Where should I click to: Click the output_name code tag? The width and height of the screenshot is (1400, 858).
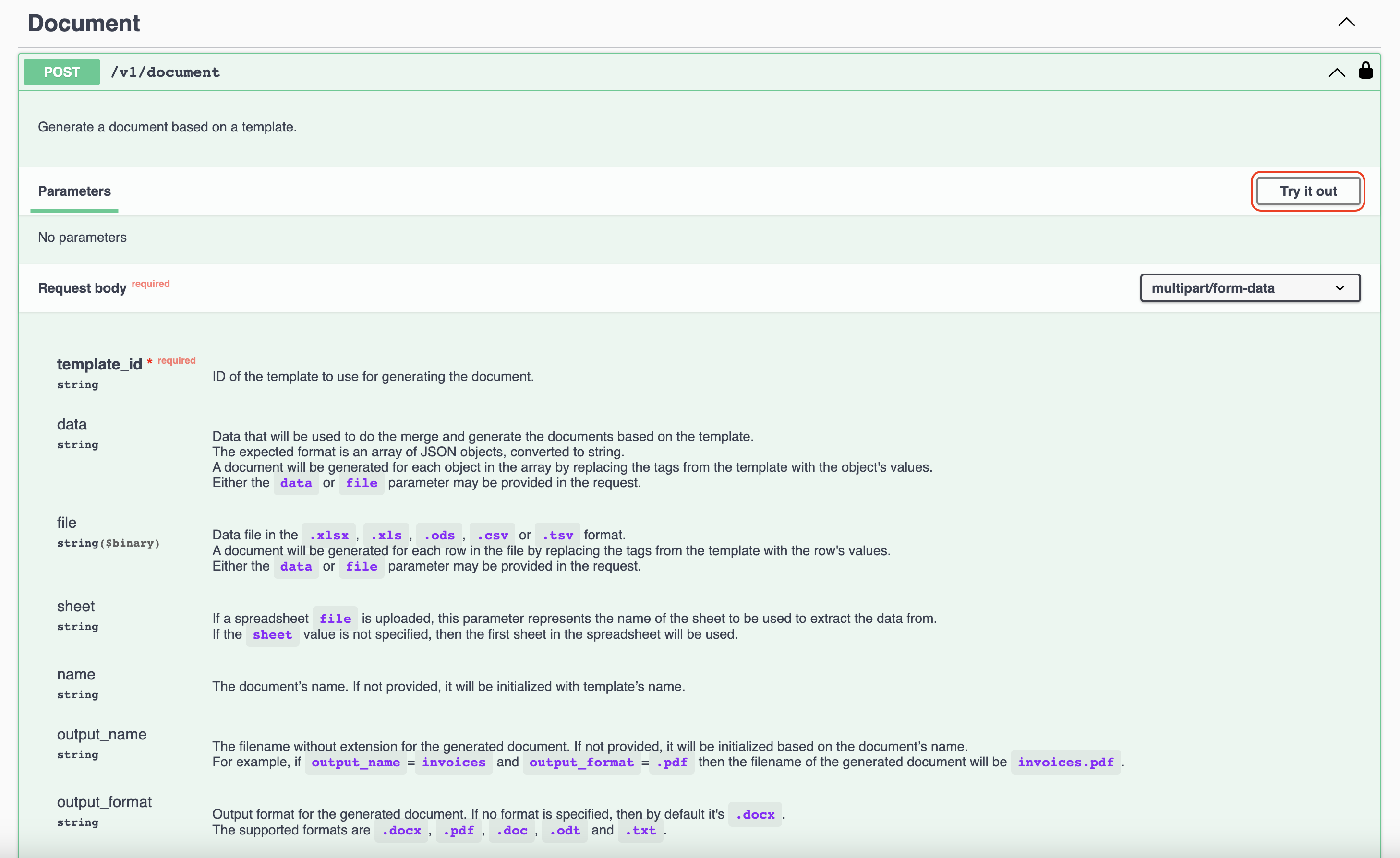click(x=356, y=762)
